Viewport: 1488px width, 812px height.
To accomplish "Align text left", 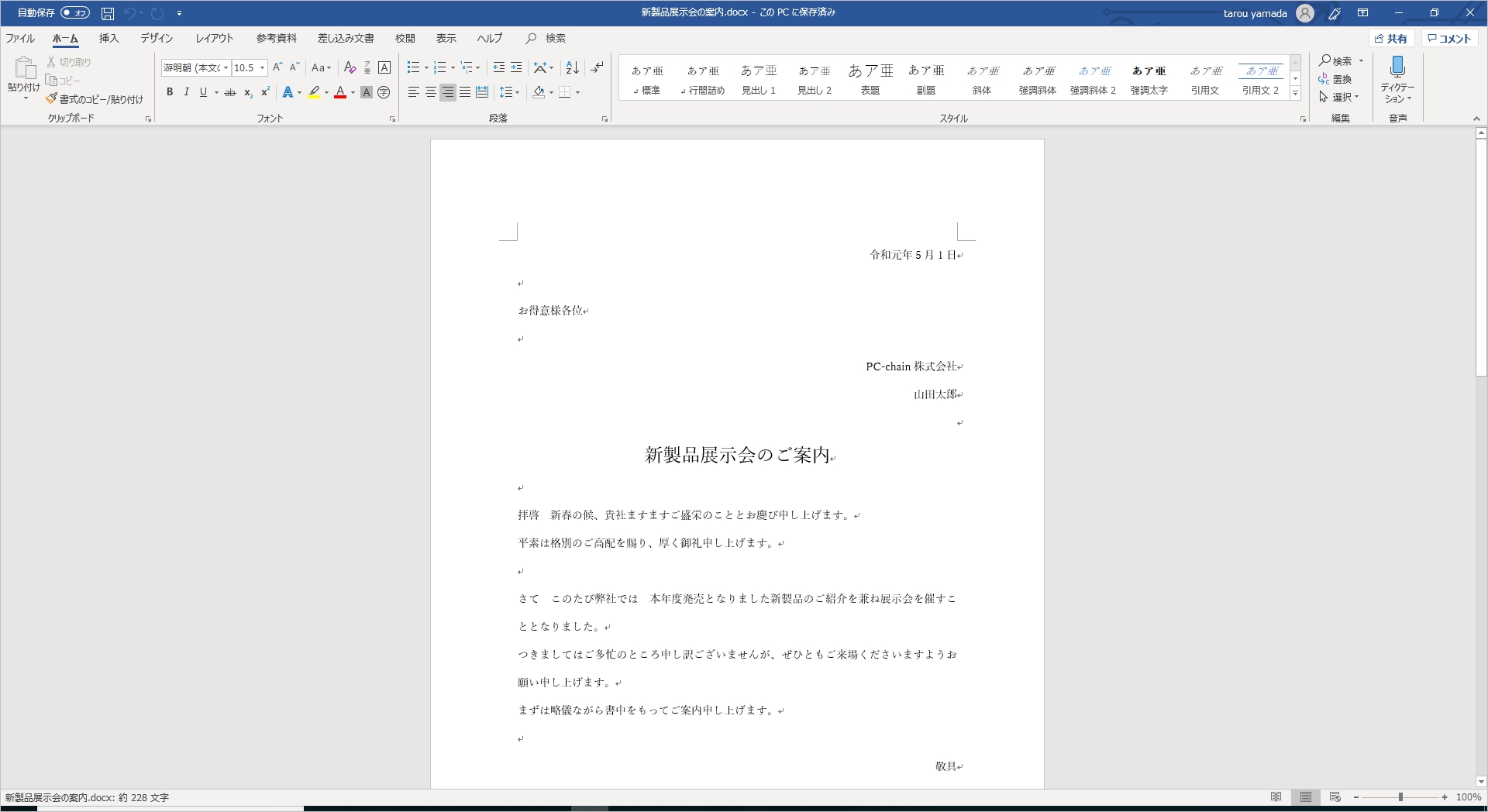I will [414, 92].
